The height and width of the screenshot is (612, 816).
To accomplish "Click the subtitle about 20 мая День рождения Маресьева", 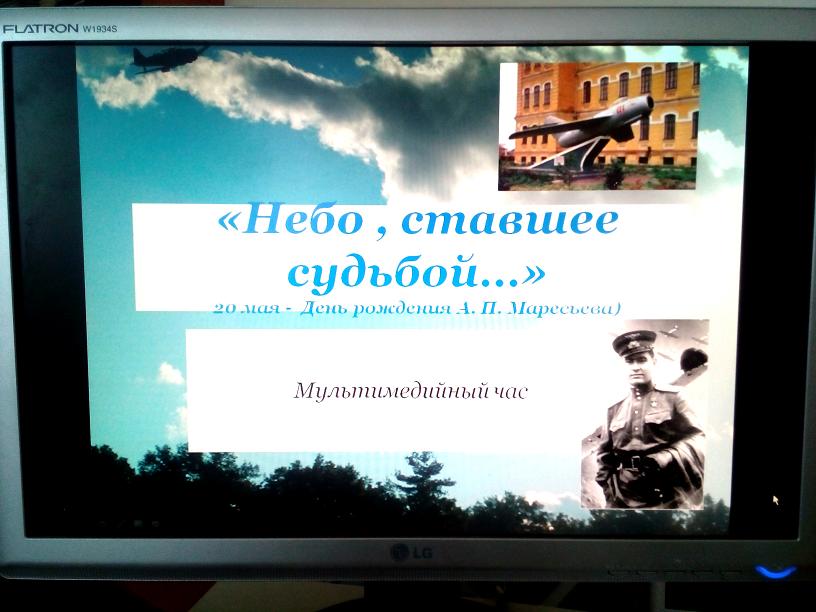I will pyautogui.click(x=417, y=308).
